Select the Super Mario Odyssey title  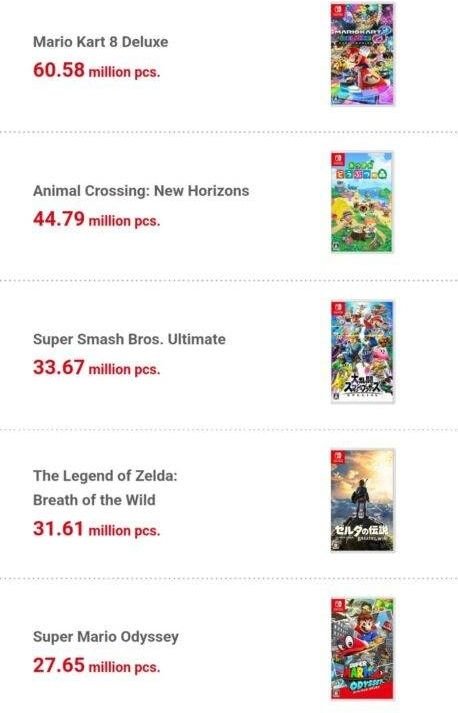[106, 637]
